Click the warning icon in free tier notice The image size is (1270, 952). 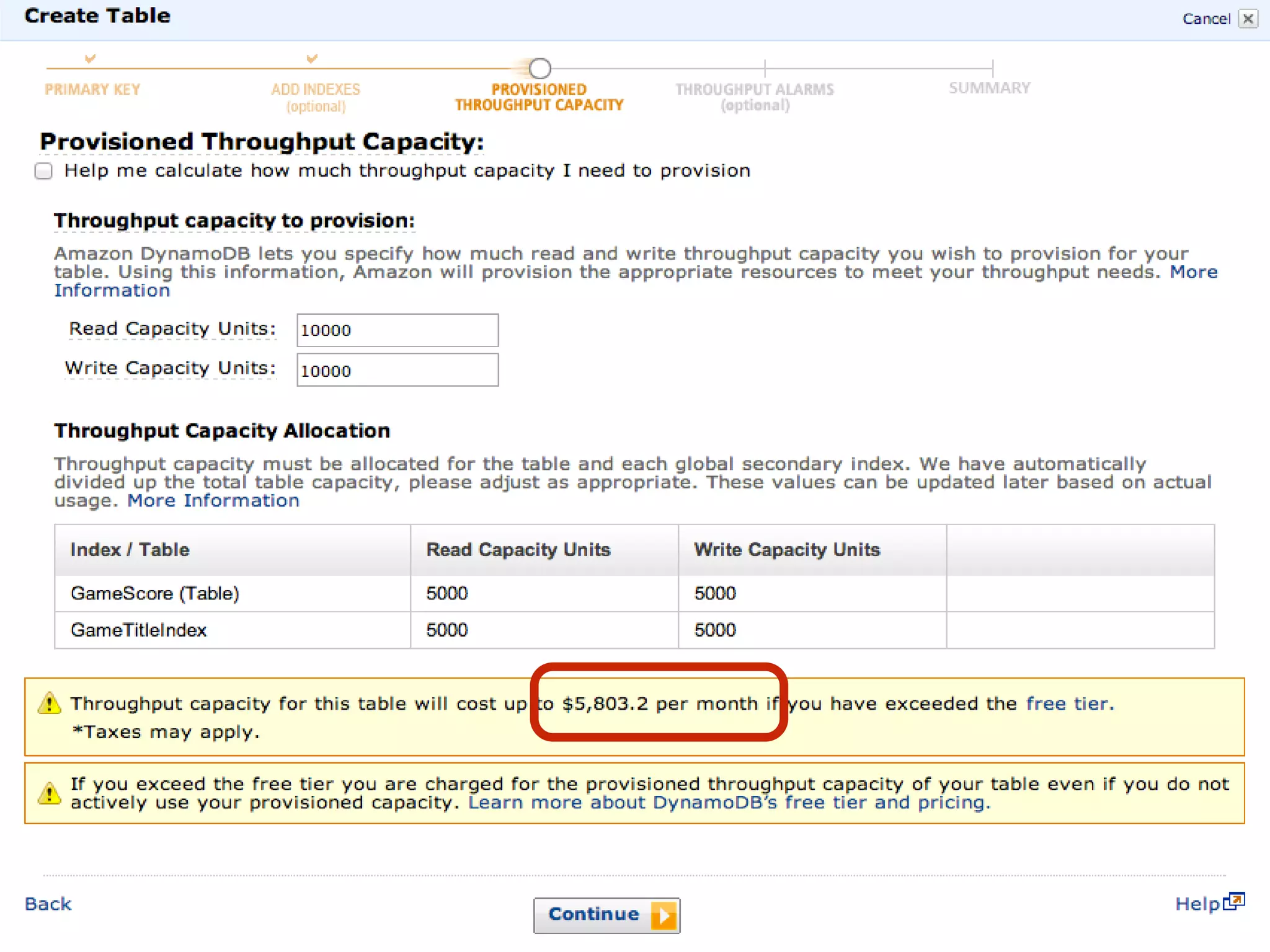click(49, 793)
